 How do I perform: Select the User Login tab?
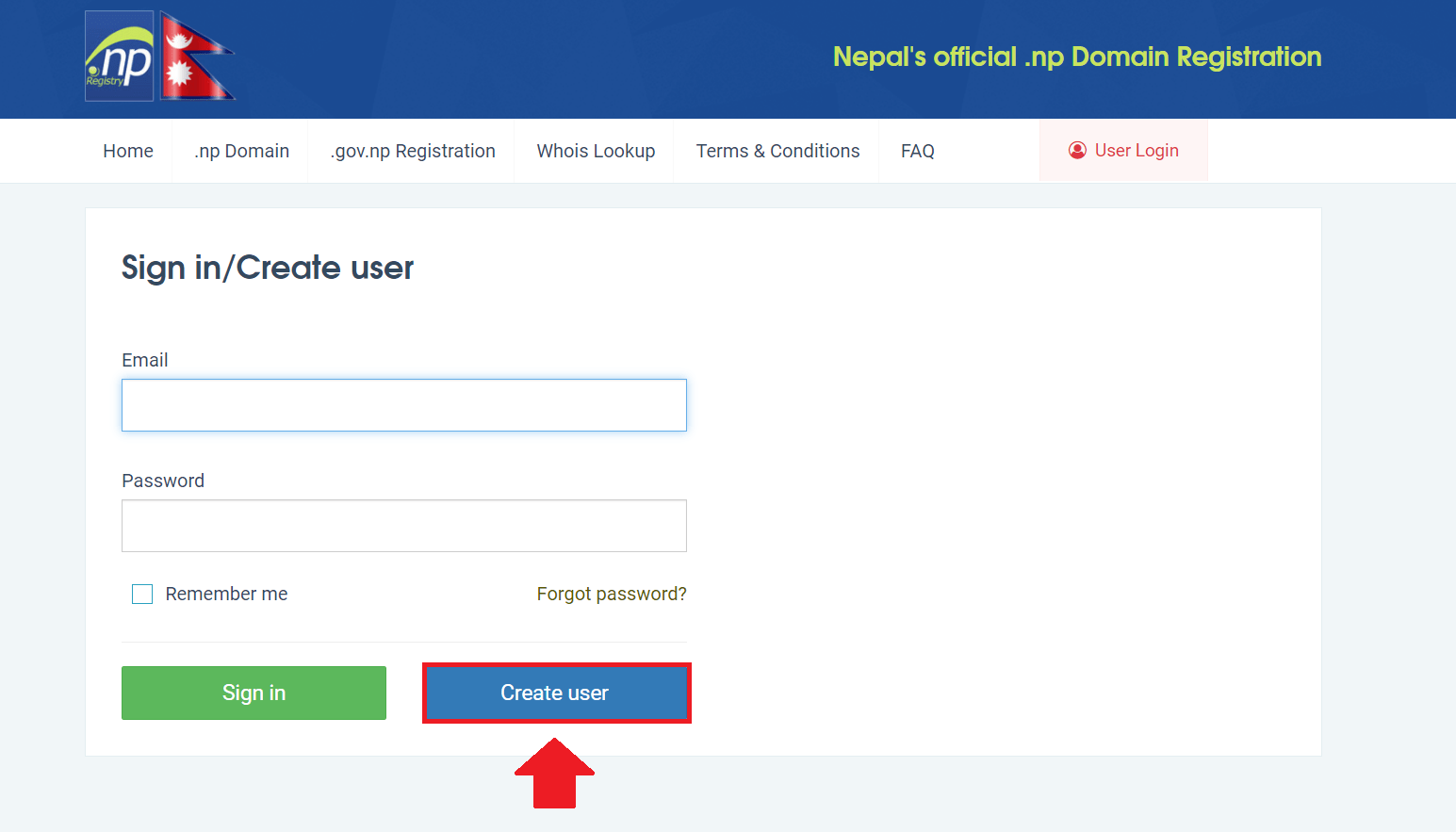1123,150
